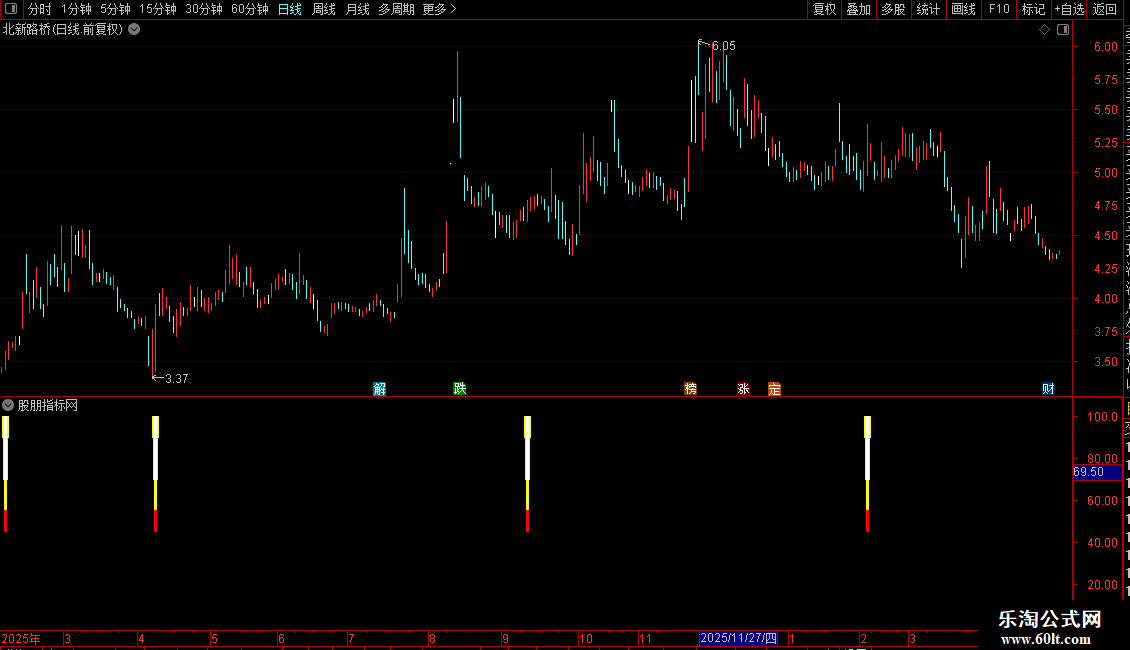Switch to the 月线 monthly chart
Screen dimensions: 1130x650
pyautogui.click(x=357, y=9)
